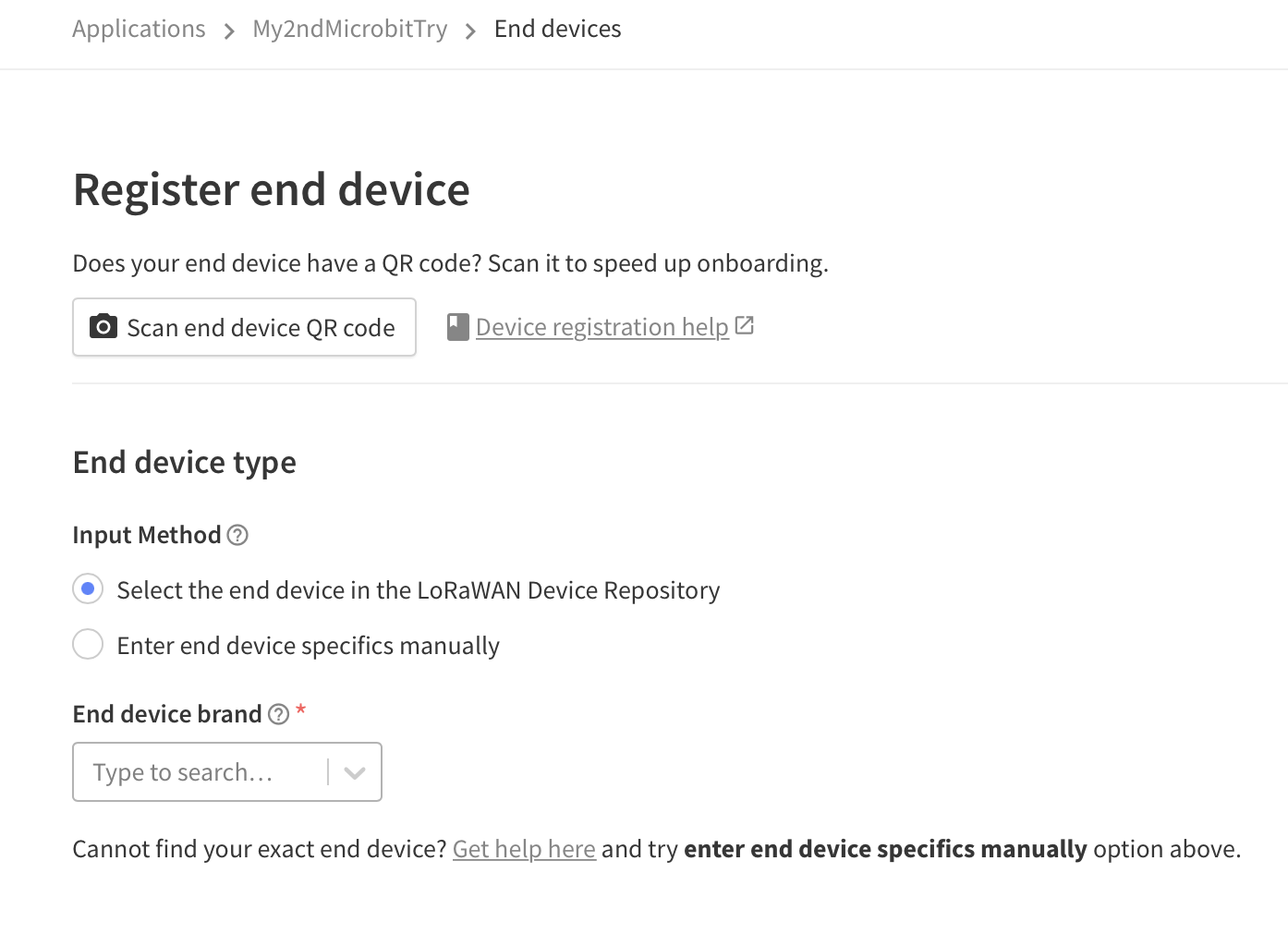Open the Device registration help link

[x=602, y=327]
